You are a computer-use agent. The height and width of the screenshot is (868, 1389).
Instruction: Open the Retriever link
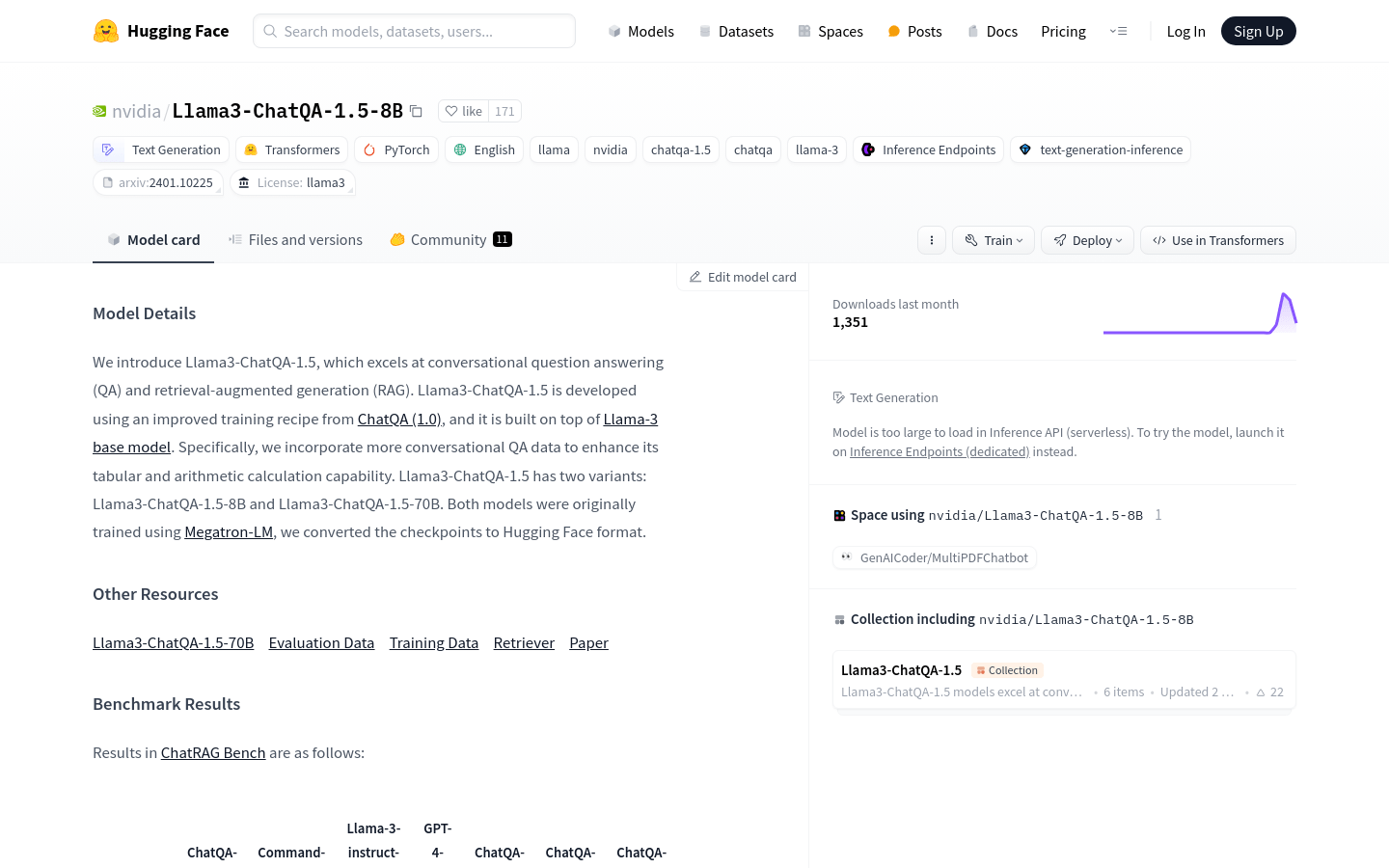pos(524,642)
